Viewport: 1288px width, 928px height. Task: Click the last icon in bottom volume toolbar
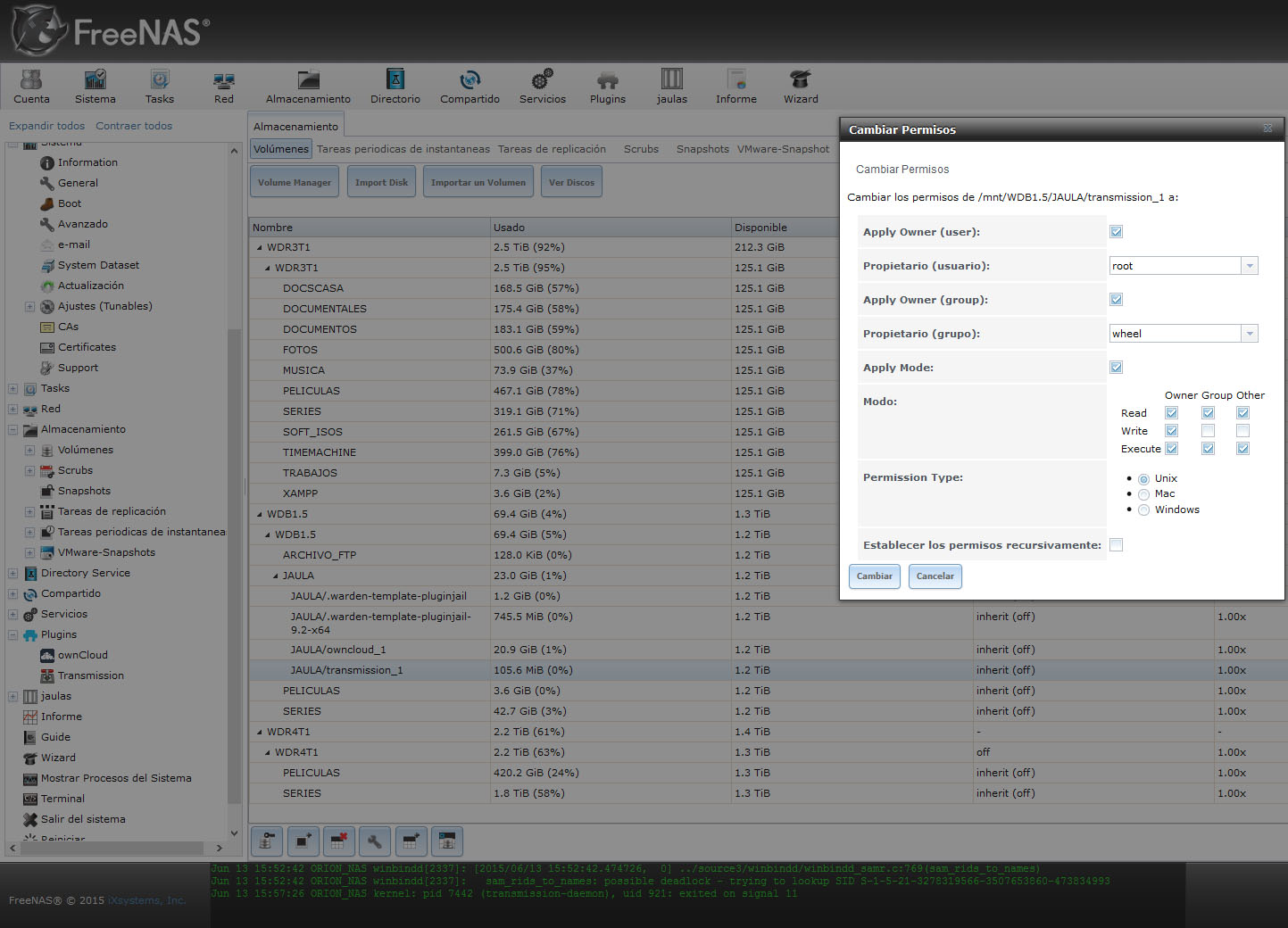(x=447, y=841)
